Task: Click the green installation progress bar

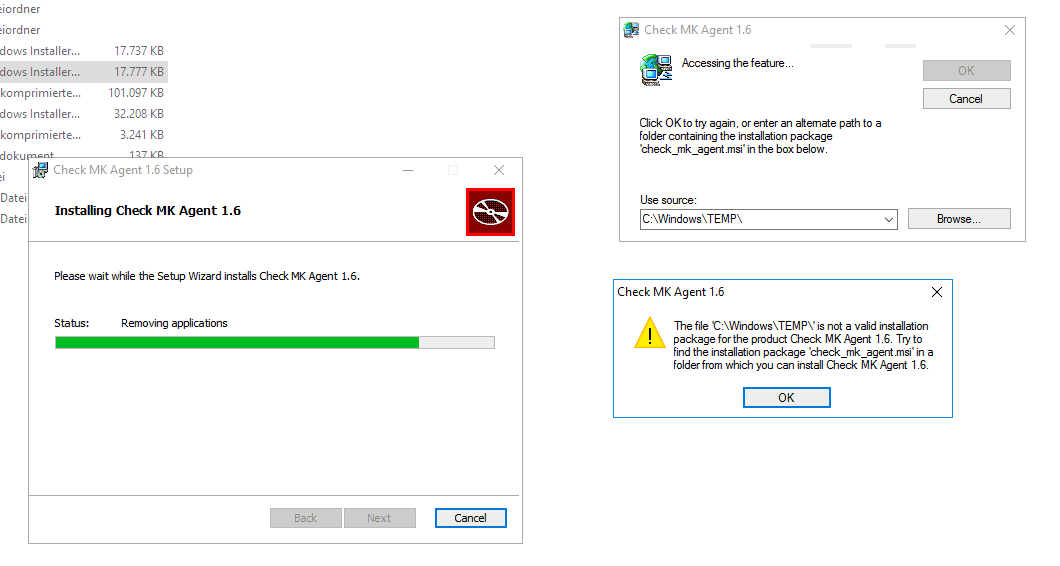Action: pyautogui.click(x=237, y=342)
